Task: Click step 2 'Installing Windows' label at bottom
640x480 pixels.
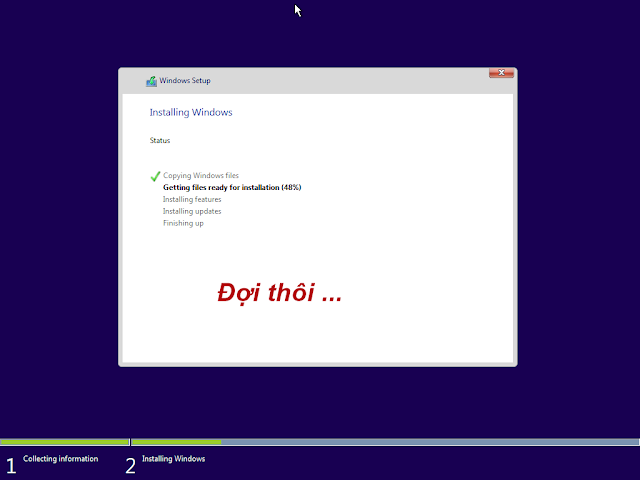Action: [173, 459]
